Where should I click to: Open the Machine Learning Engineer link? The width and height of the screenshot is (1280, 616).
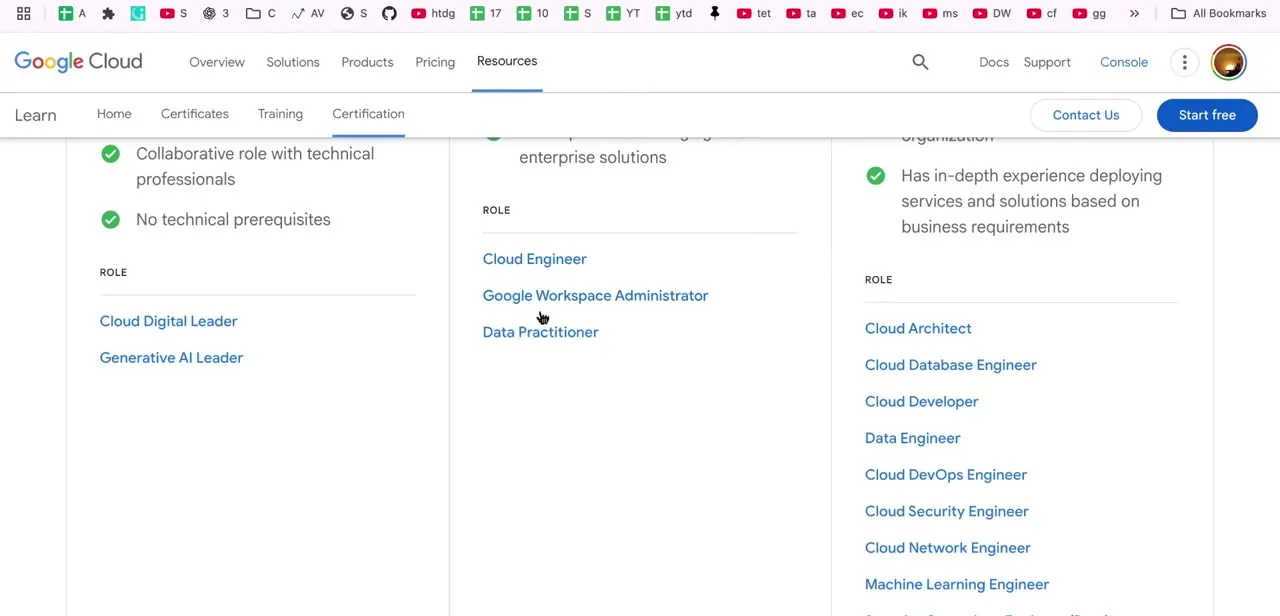(x=956, y=585)
